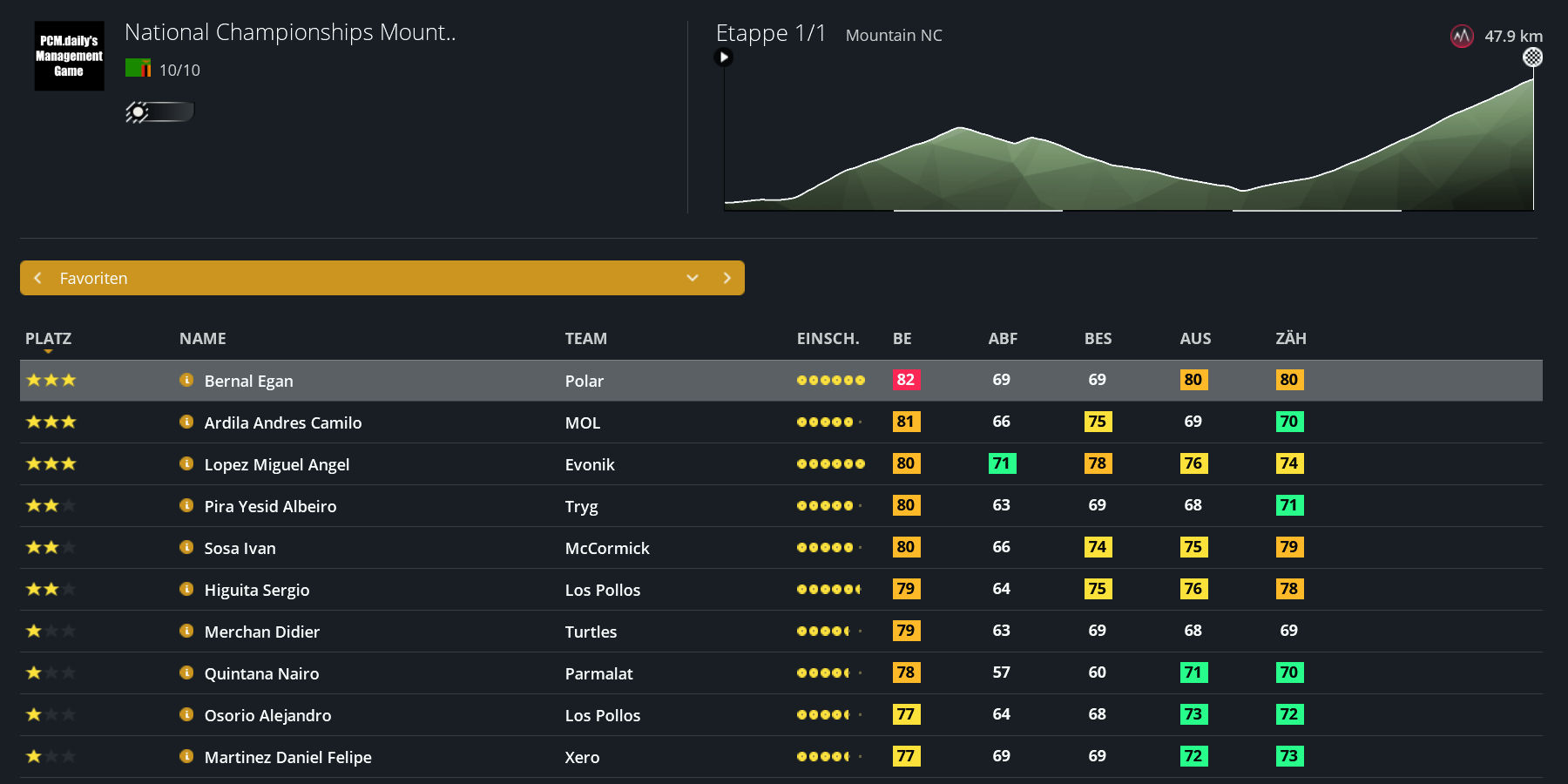
Task: Sort by ABF column
Action: (x=1003, y=338)
